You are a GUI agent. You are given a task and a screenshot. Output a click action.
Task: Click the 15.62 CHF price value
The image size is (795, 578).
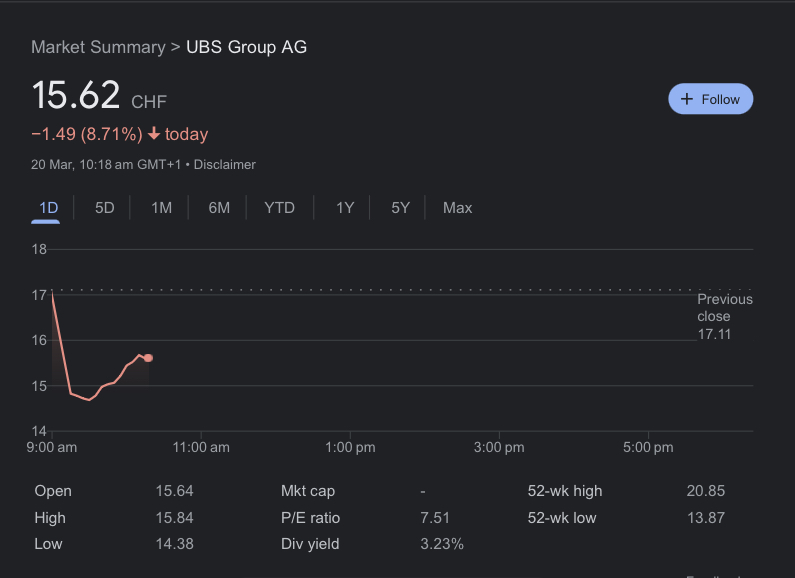[x=76, y=96]
